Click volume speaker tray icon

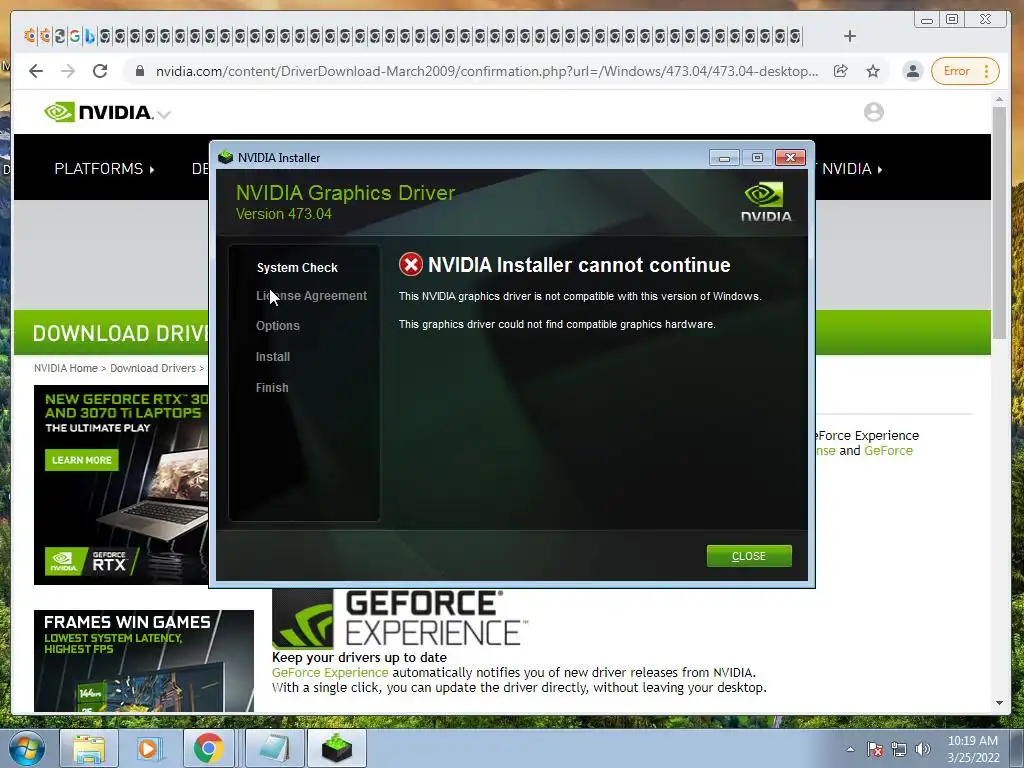[922, 749]
